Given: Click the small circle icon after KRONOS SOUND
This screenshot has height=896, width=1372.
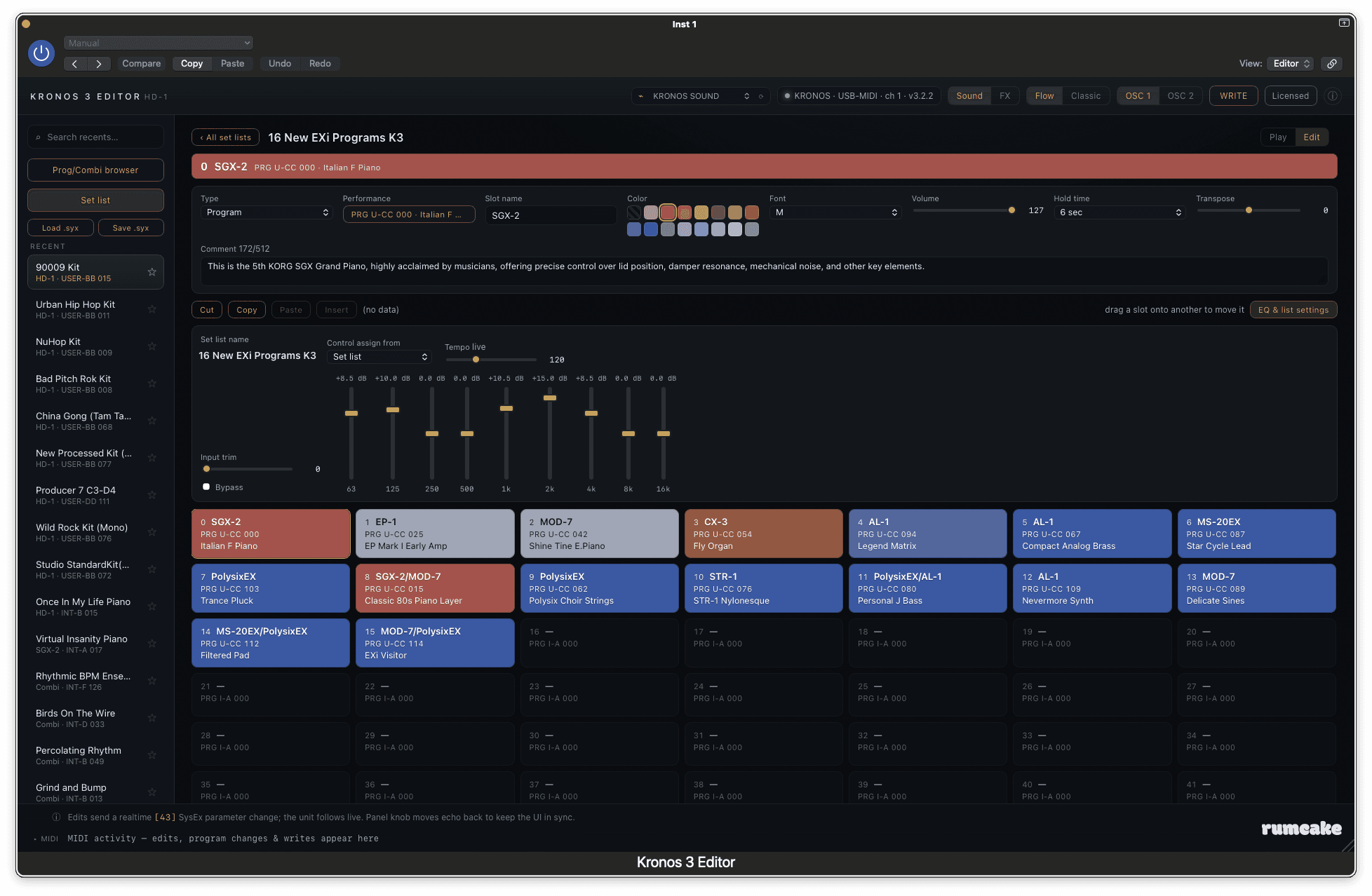Looking at the screenshot, I should pos(761,96).
